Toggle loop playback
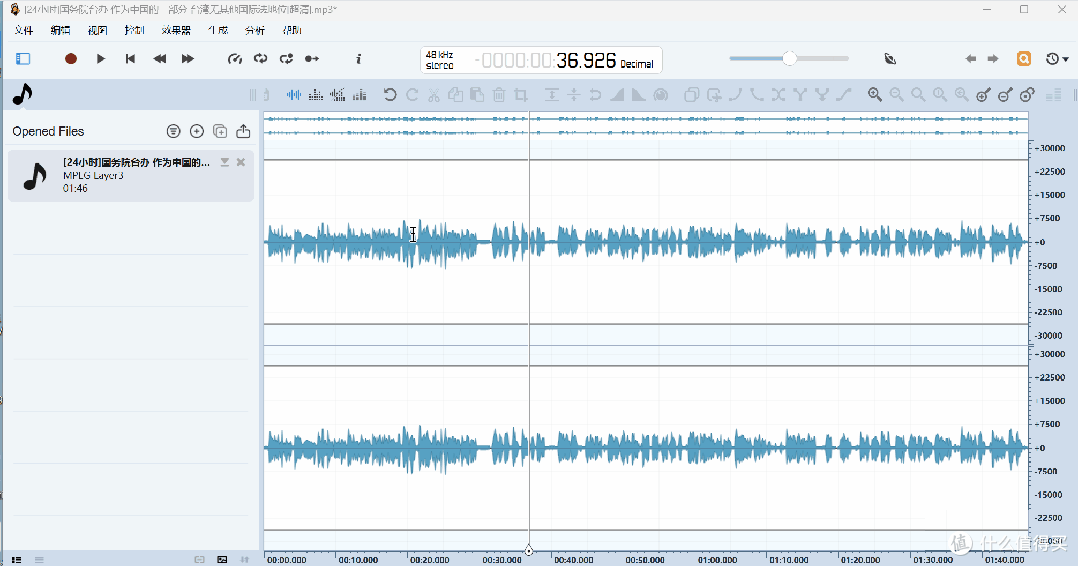 (261, 59)
